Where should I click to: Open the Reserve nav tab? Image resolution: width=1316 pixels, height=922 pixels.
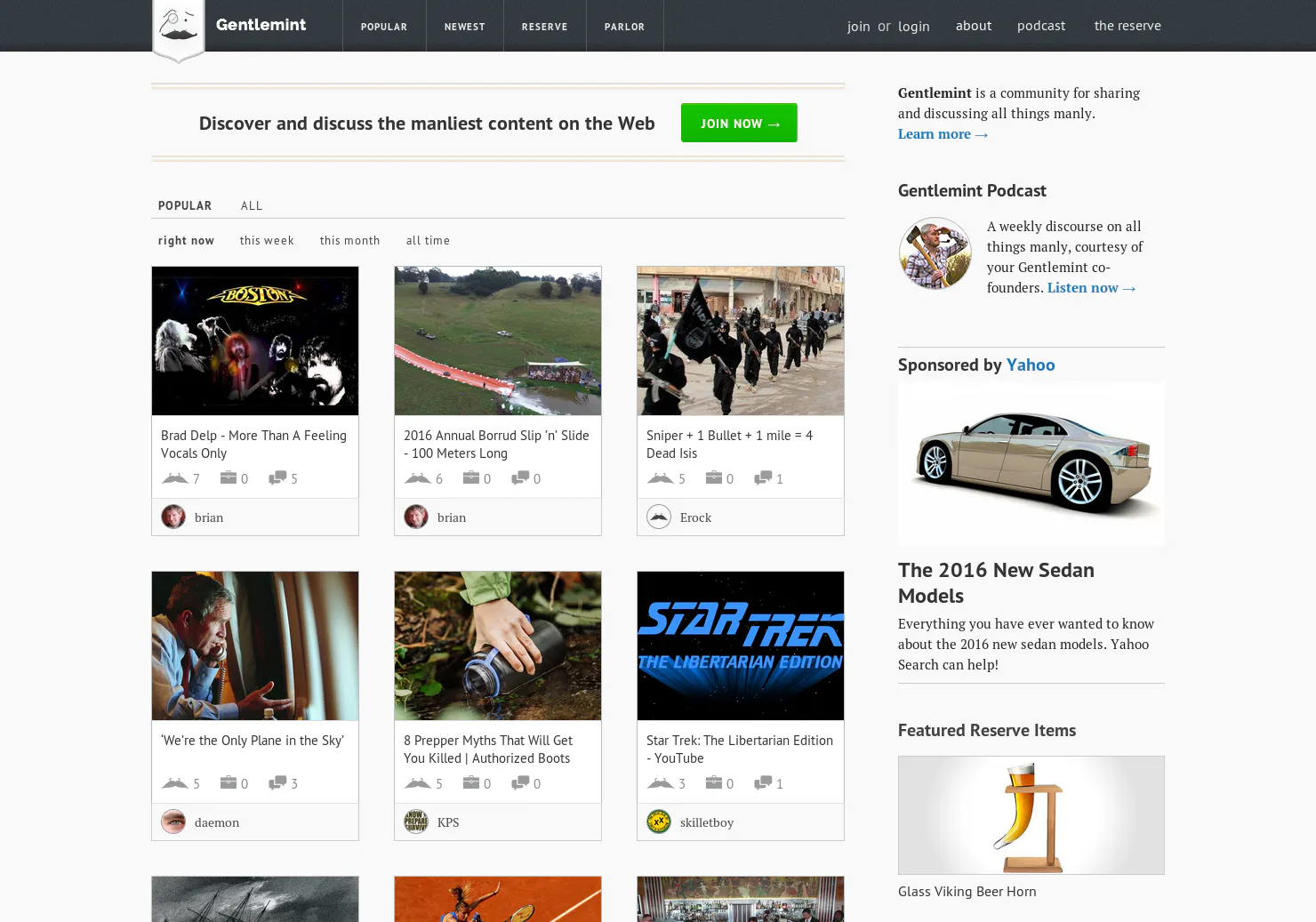pyautogui.click(x=545, y=27)
